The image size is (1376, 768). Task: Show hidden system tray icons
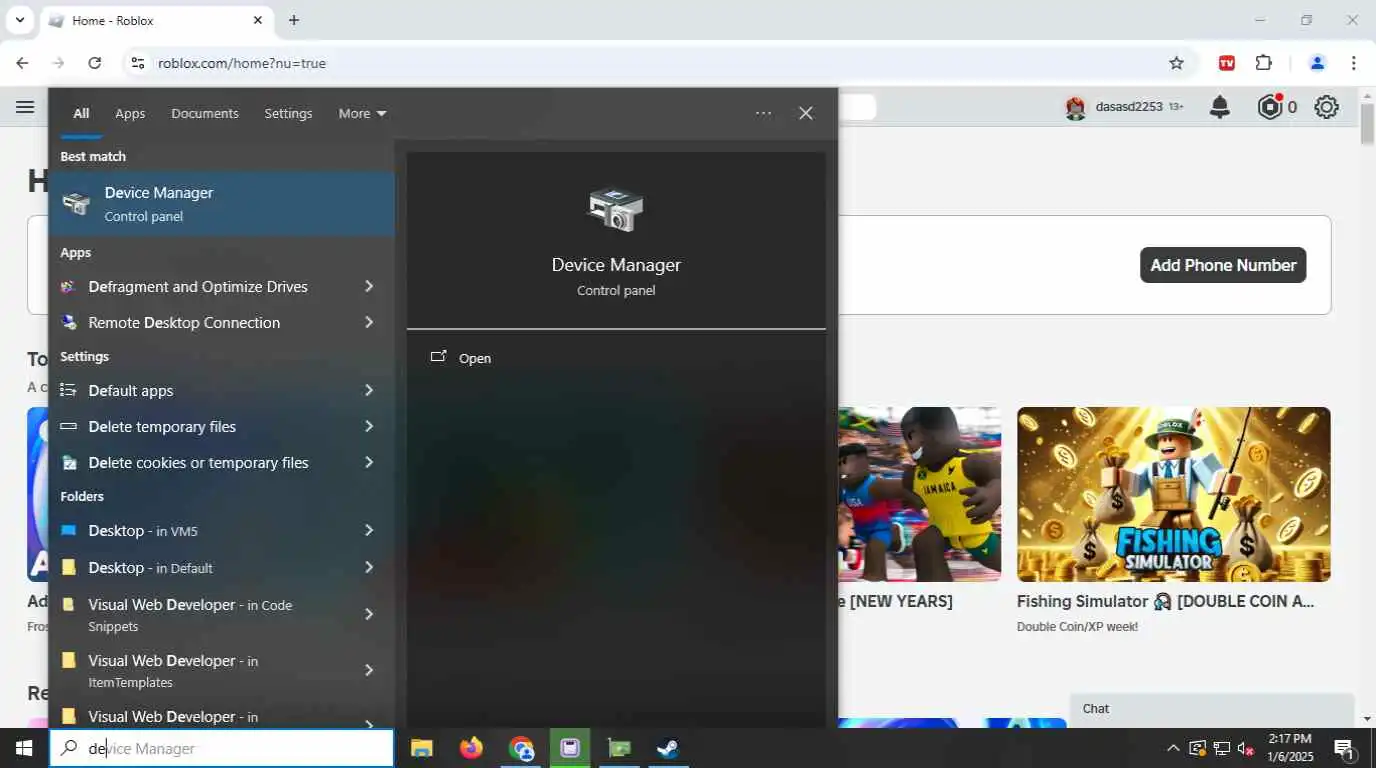(x=1173, y=748)
